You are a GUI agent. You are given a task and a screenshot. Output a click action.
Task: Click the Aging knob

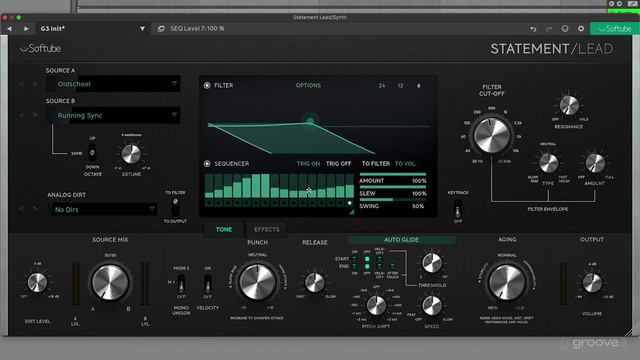(x=507, y=282)
